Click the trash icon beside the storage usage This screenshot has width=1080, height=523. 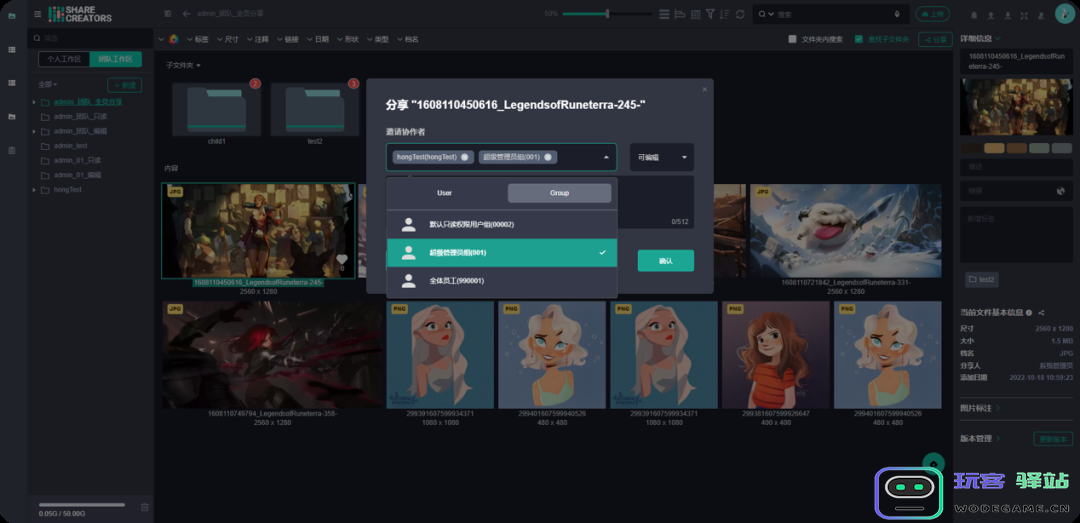click(145, 507)
